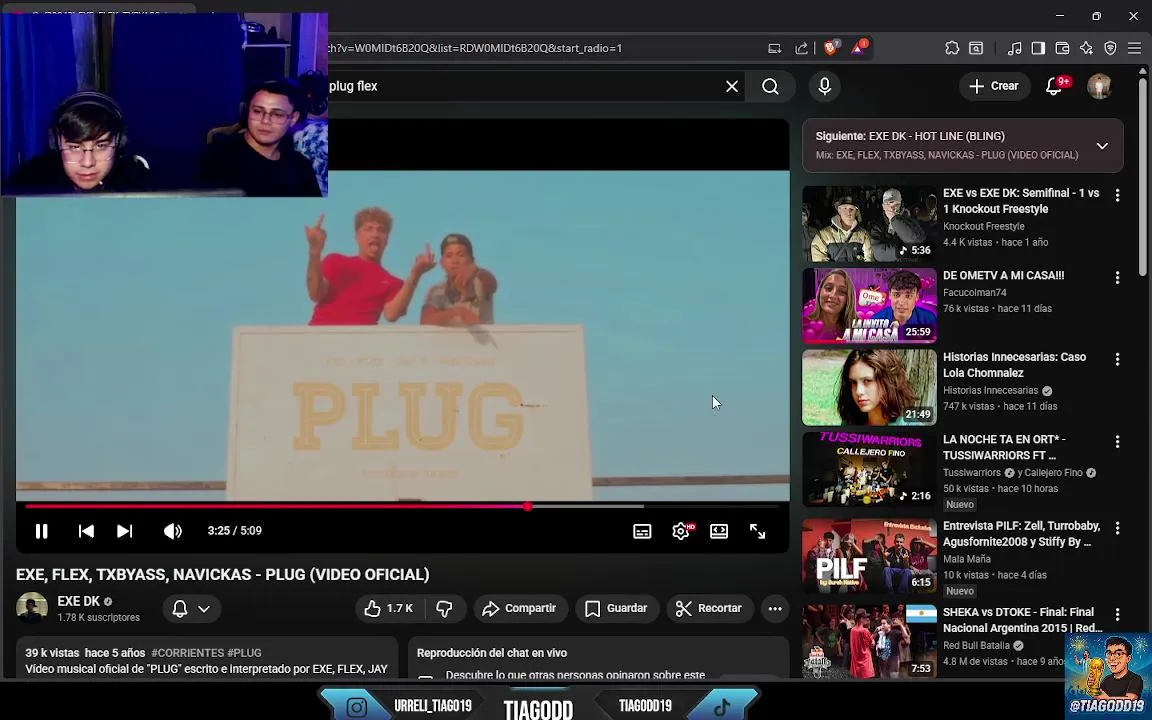Open the account avatar menu
The height and width of the screenshot is (720, 1152).
click(1099, 86)
